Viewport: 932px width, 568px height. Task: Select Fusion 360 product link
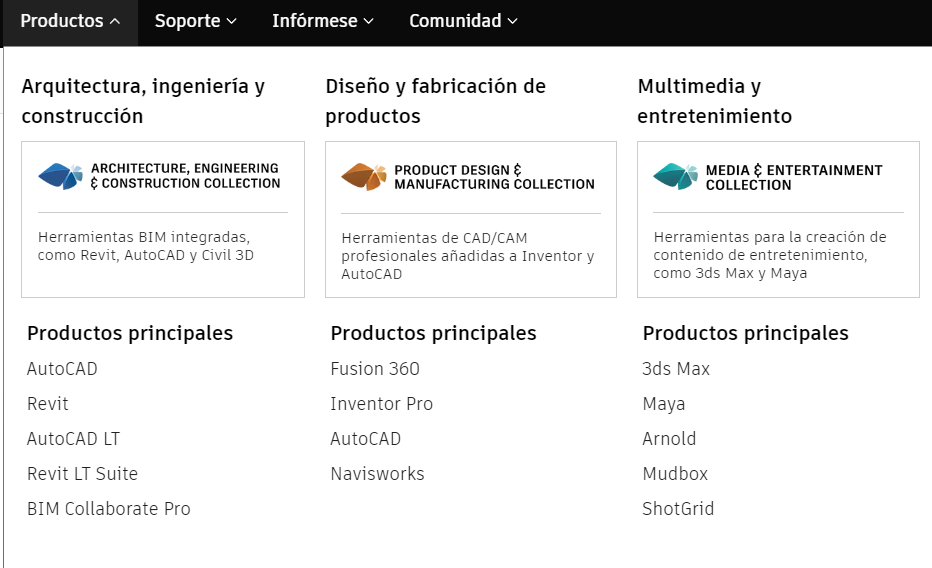click(x=375, y=369)
